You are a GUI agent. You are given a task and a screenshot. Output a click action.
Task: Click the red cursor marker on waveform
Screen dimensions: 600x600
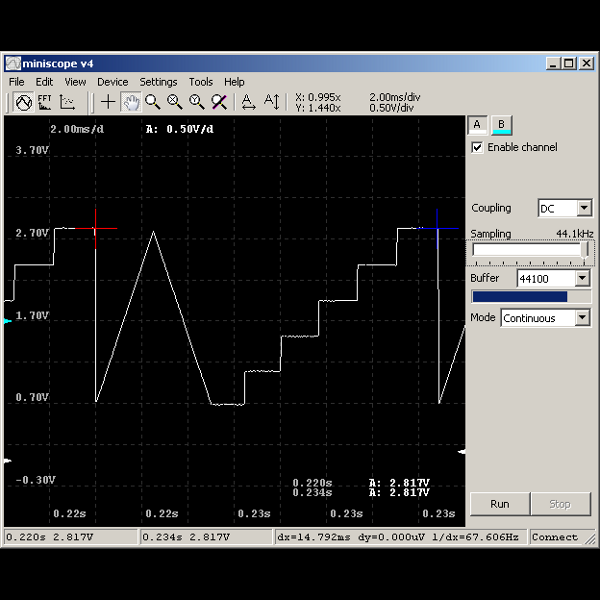click(x=95, y=228)
